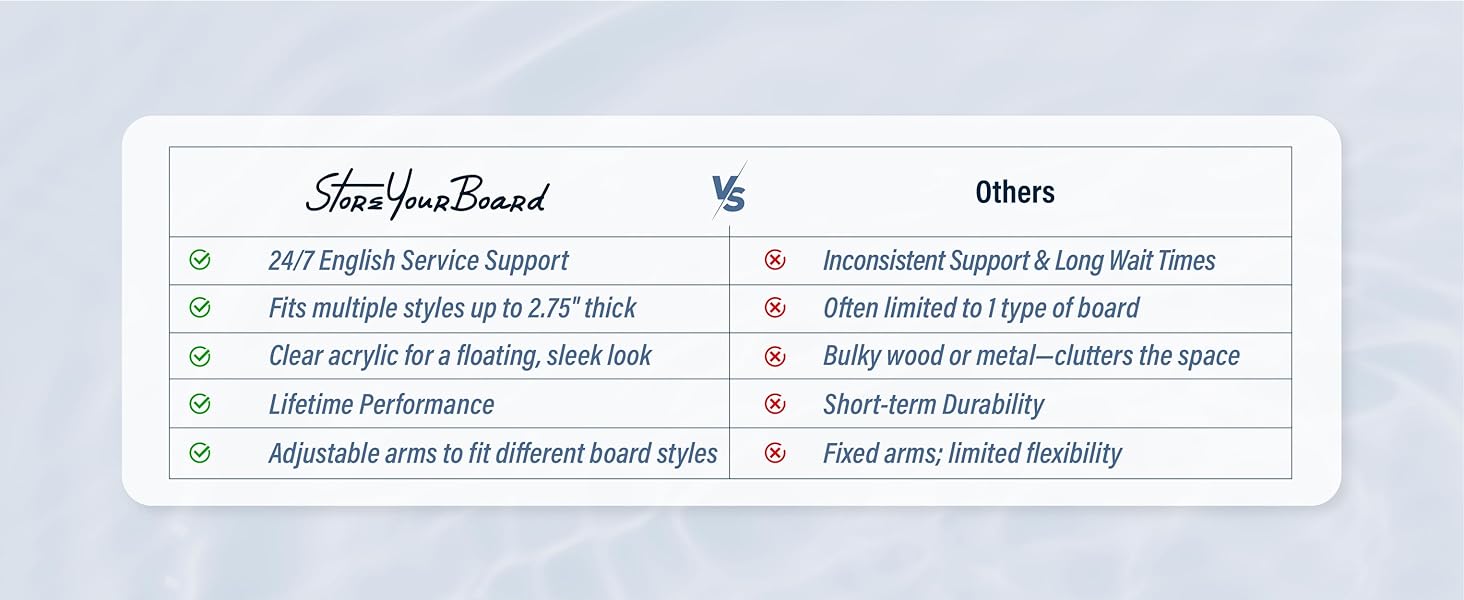The width and height of the screenshot is (1464, 600).
Task: Click red X beside Fixed arms row
Action: [x=775, y=453]
